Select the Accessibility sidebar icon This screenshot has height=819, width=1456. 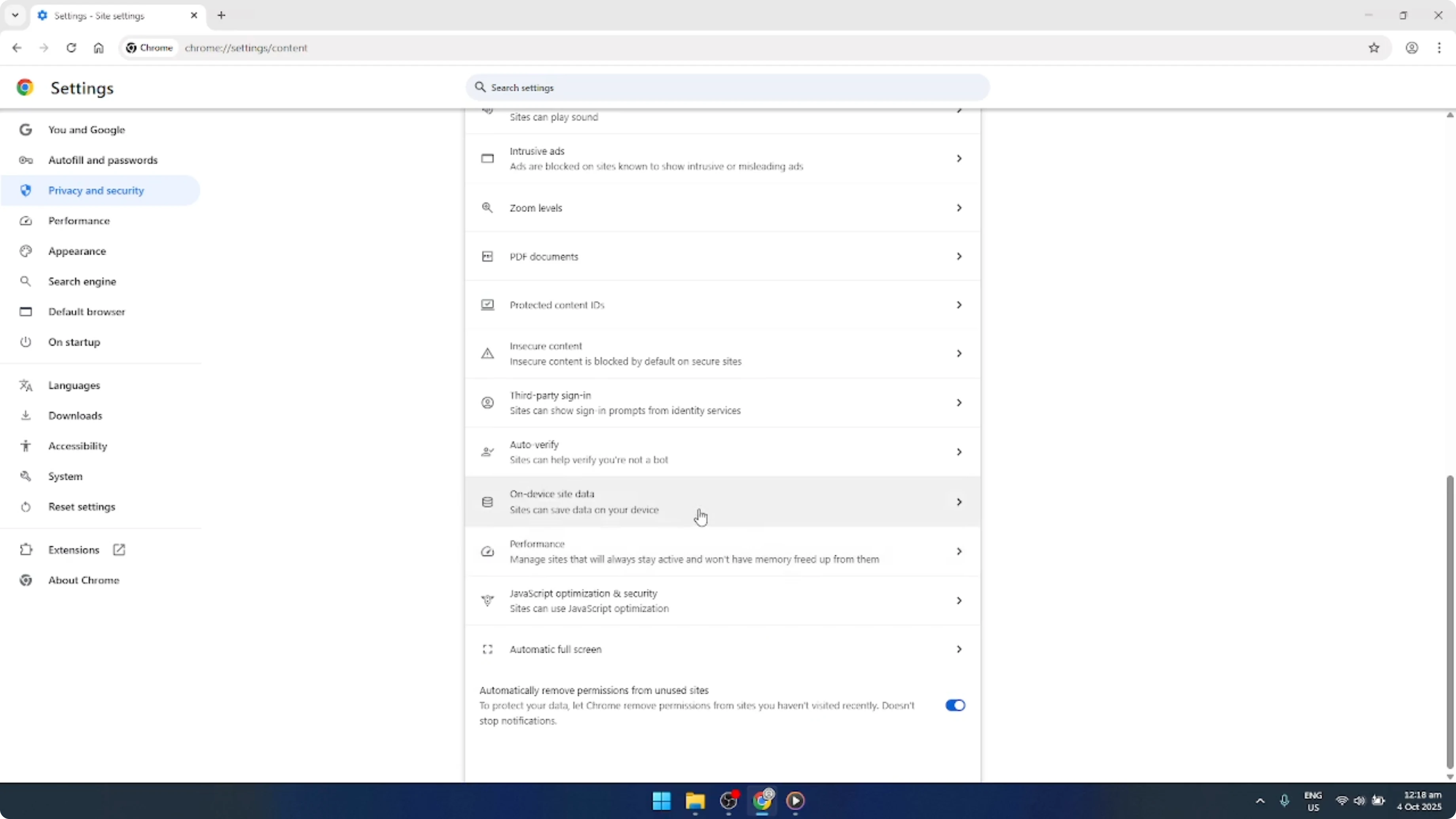click(25, 446)
